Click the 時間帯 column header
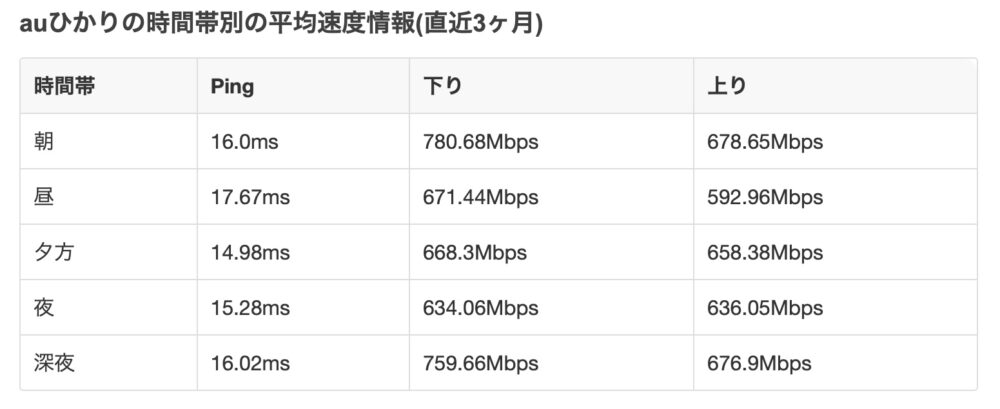This screenshot has width=1000, height=409. pos(65,86)
